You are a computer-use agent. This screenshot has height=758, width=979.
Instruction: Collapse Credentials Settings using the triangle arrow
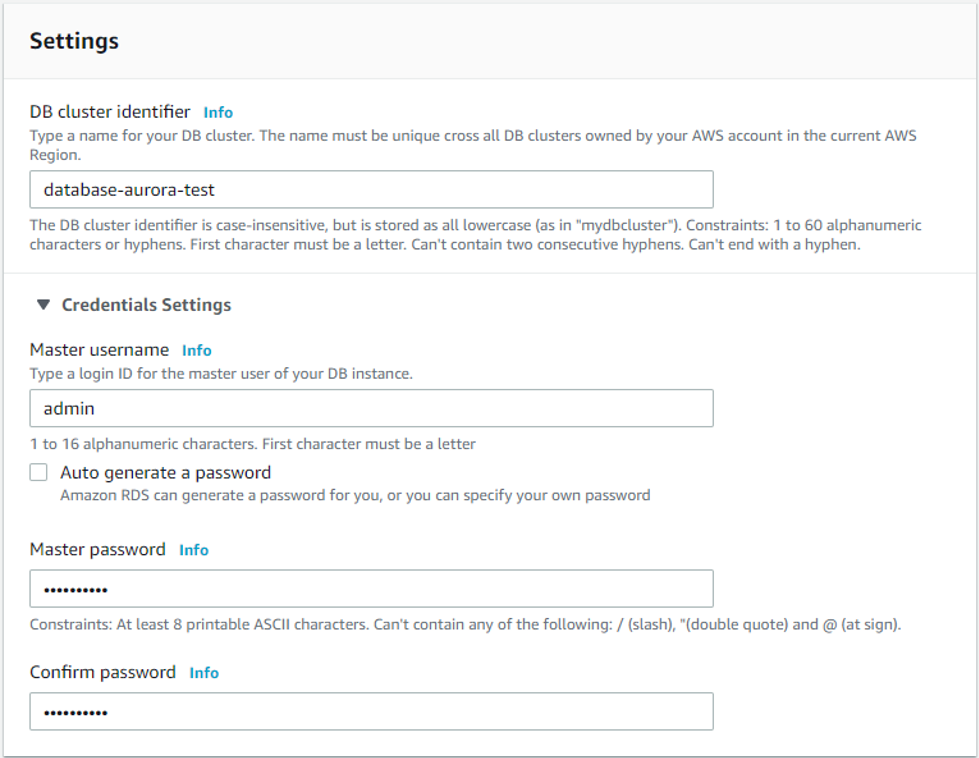tap(43, 305)
